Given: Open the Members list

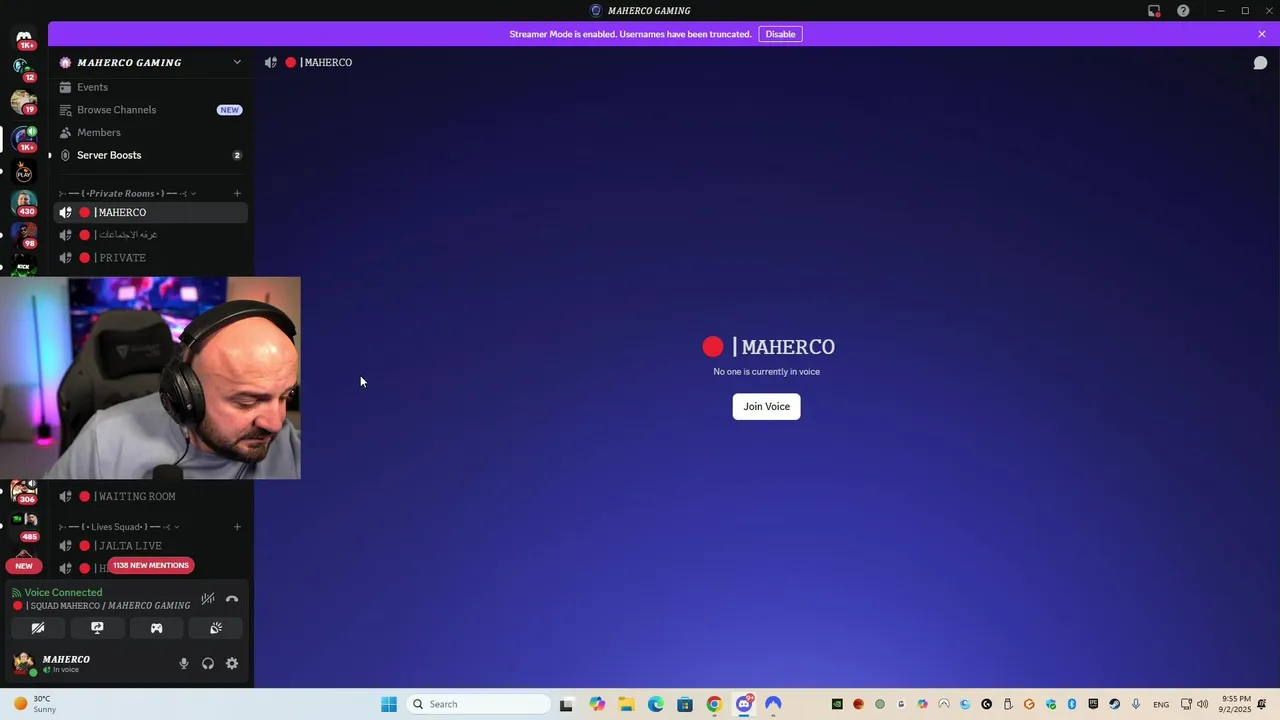Looking at the screenshot, I should tap(150, 132).
